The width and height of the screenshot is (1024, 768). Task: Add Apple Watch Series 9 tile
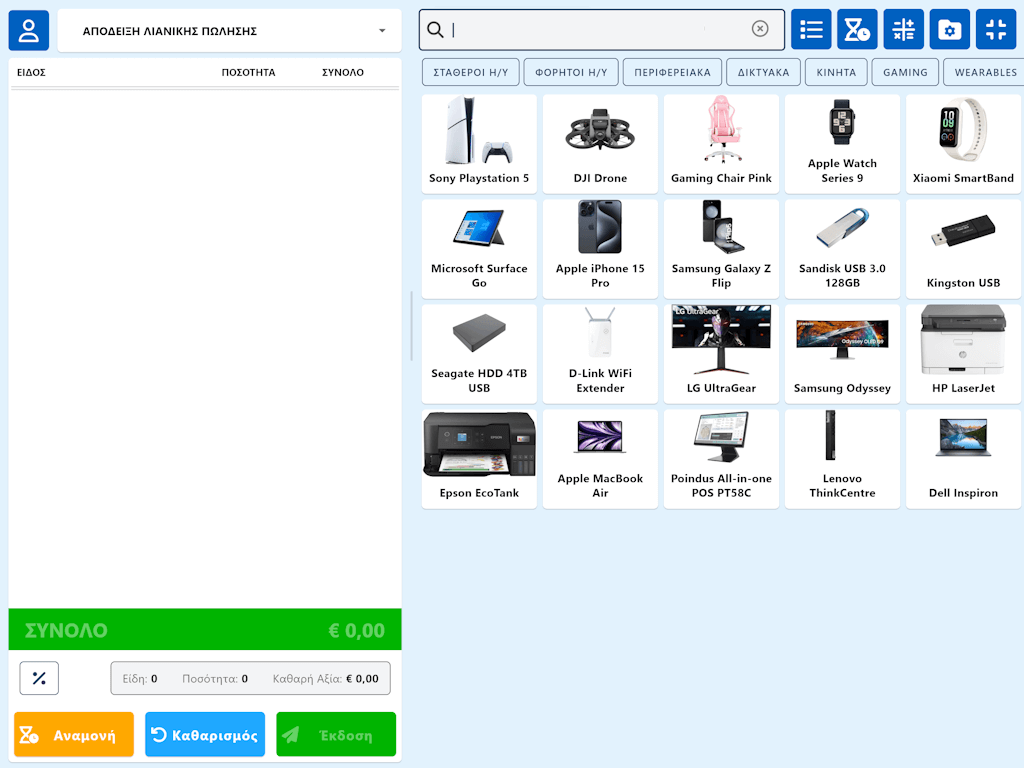[842, 144]
